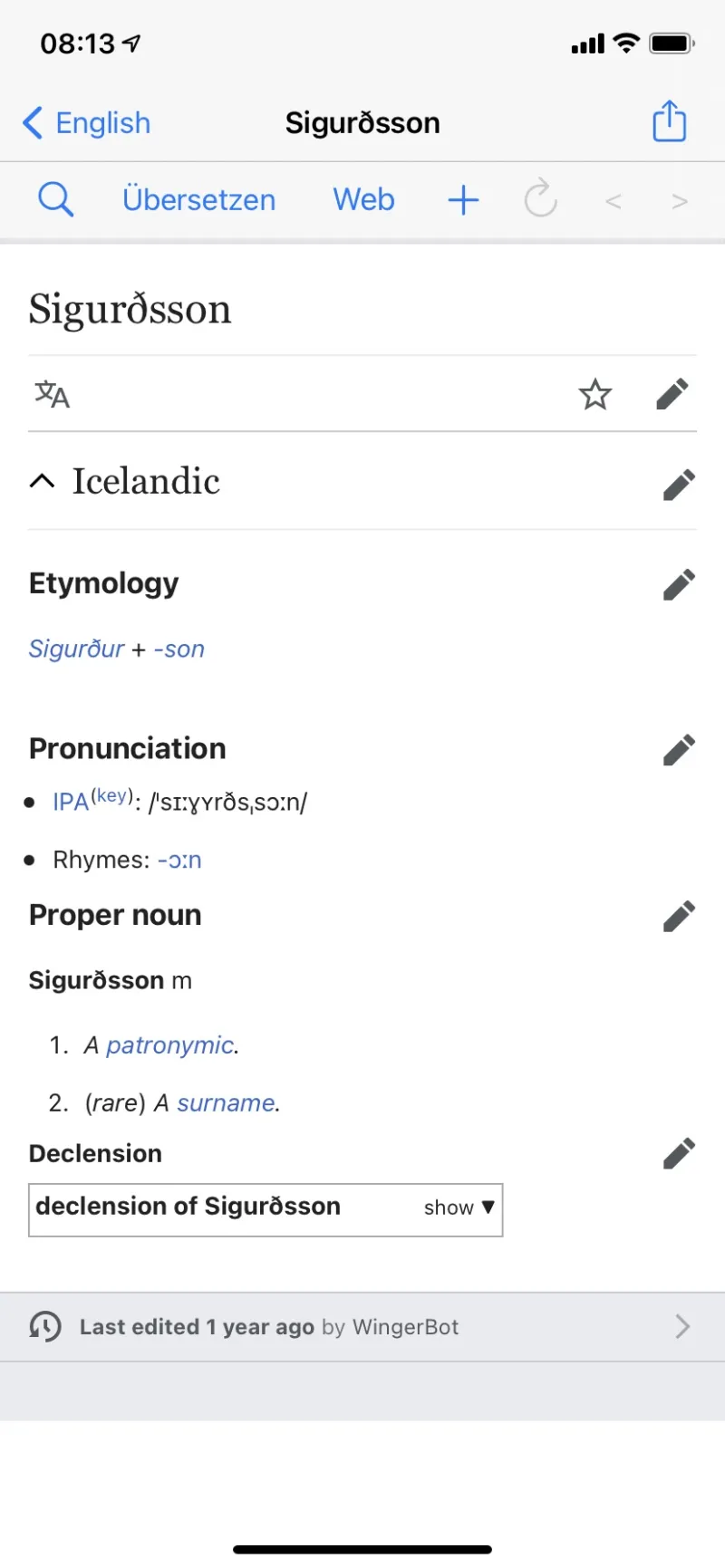Tap the share icon in top bar
This screenshot has height=1568, width=725.
tap(669, 121)
